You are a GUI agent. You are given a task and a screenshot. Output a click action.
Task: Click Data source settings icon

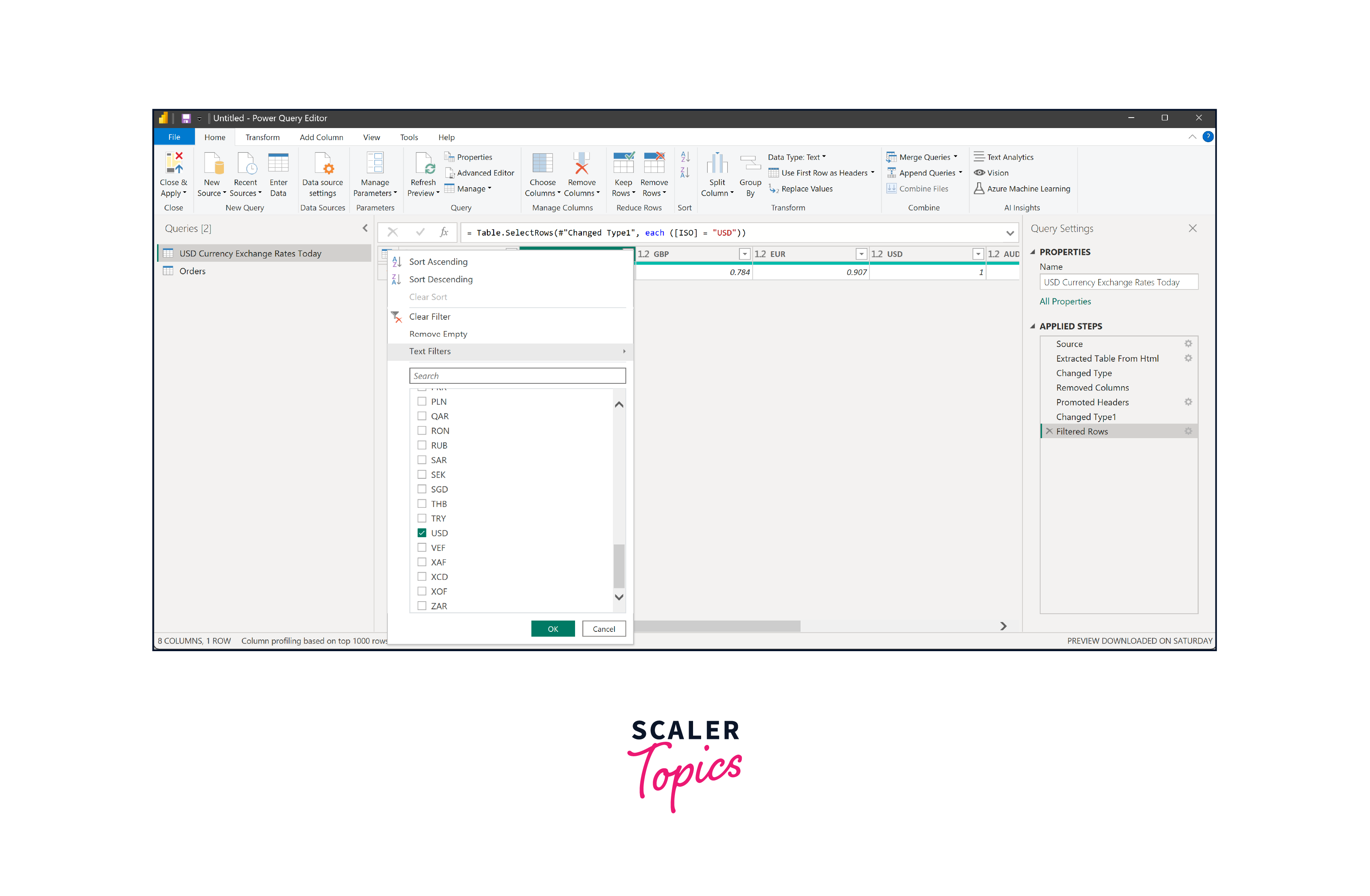pyautogui.click(x=322, y=163)
